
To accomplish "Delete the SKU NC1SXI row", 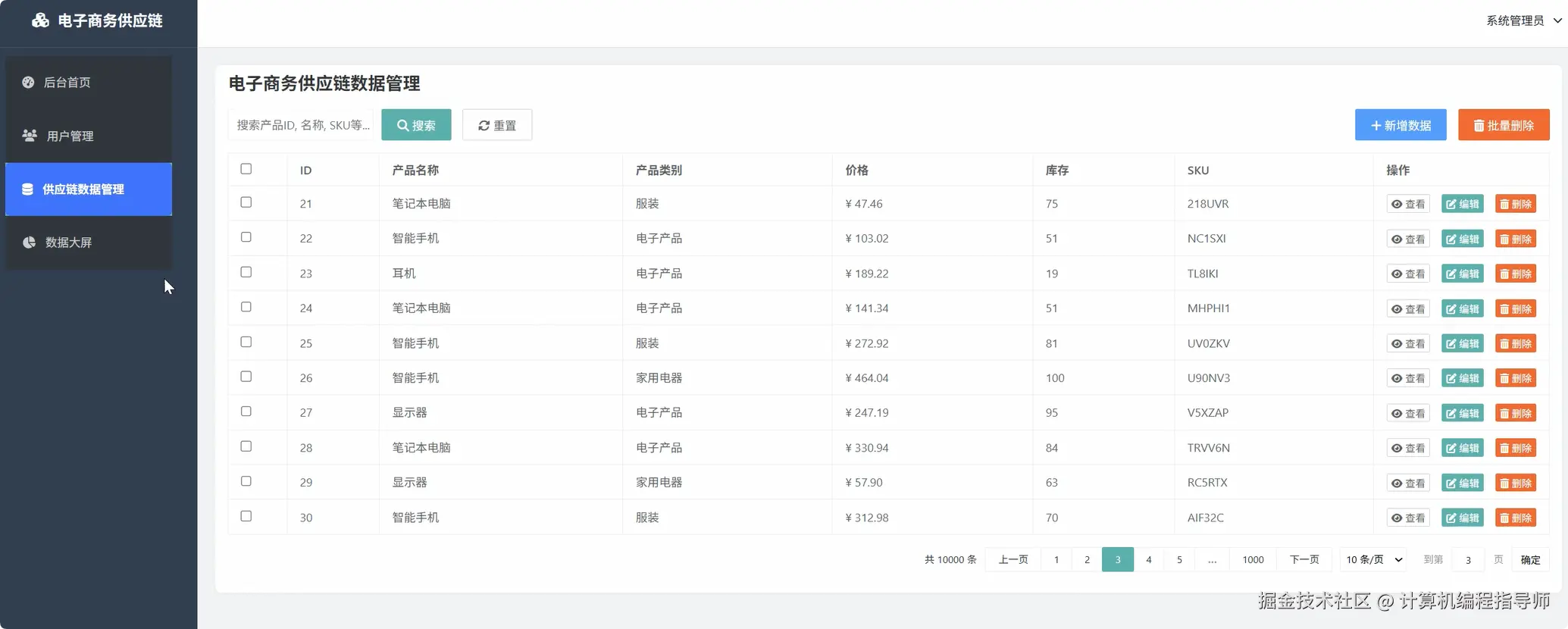I will click(x=1516, y=239).
